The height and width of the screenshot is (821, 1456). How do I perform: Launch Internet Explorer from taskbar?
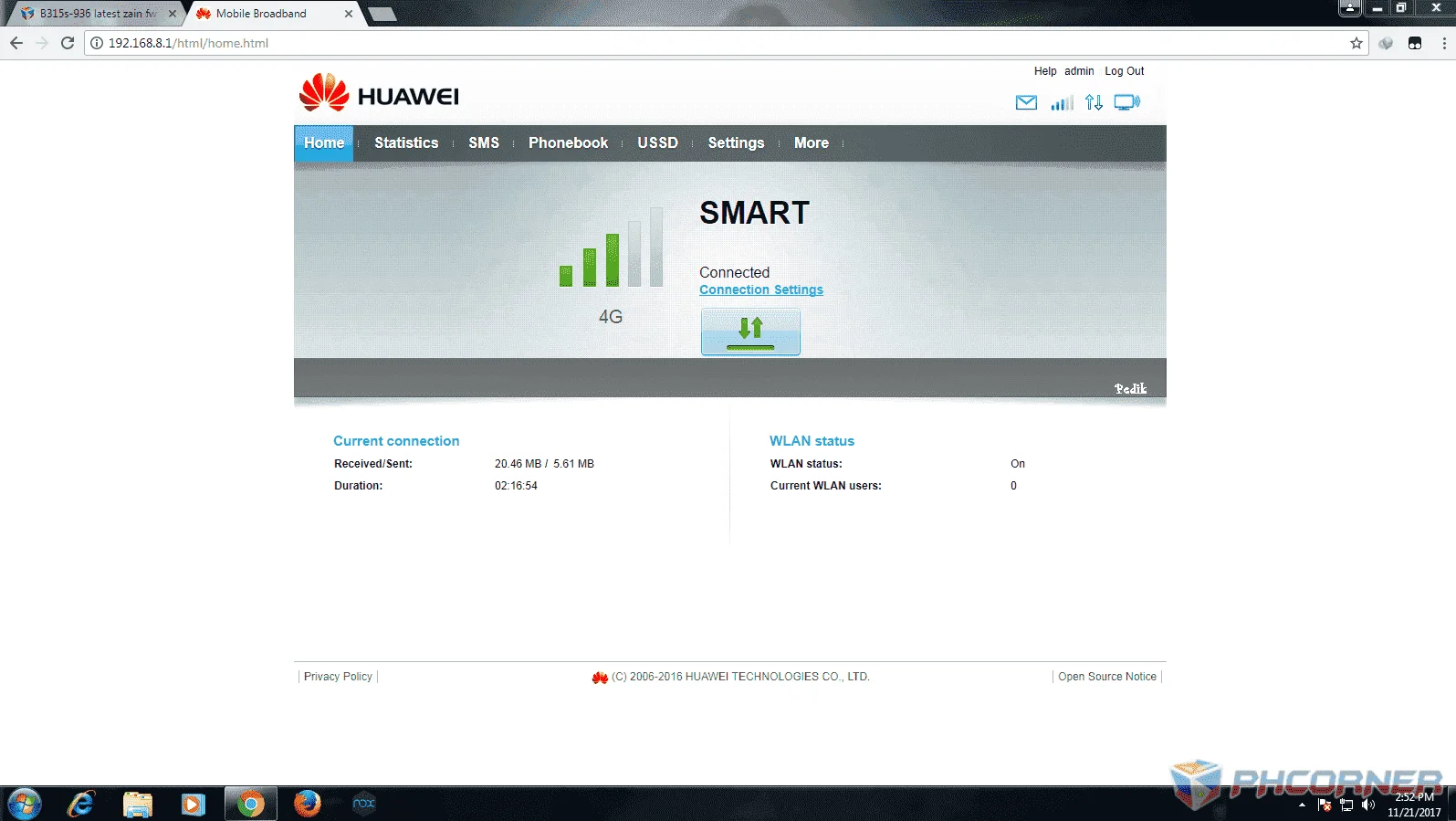click(x=81, y=804)
